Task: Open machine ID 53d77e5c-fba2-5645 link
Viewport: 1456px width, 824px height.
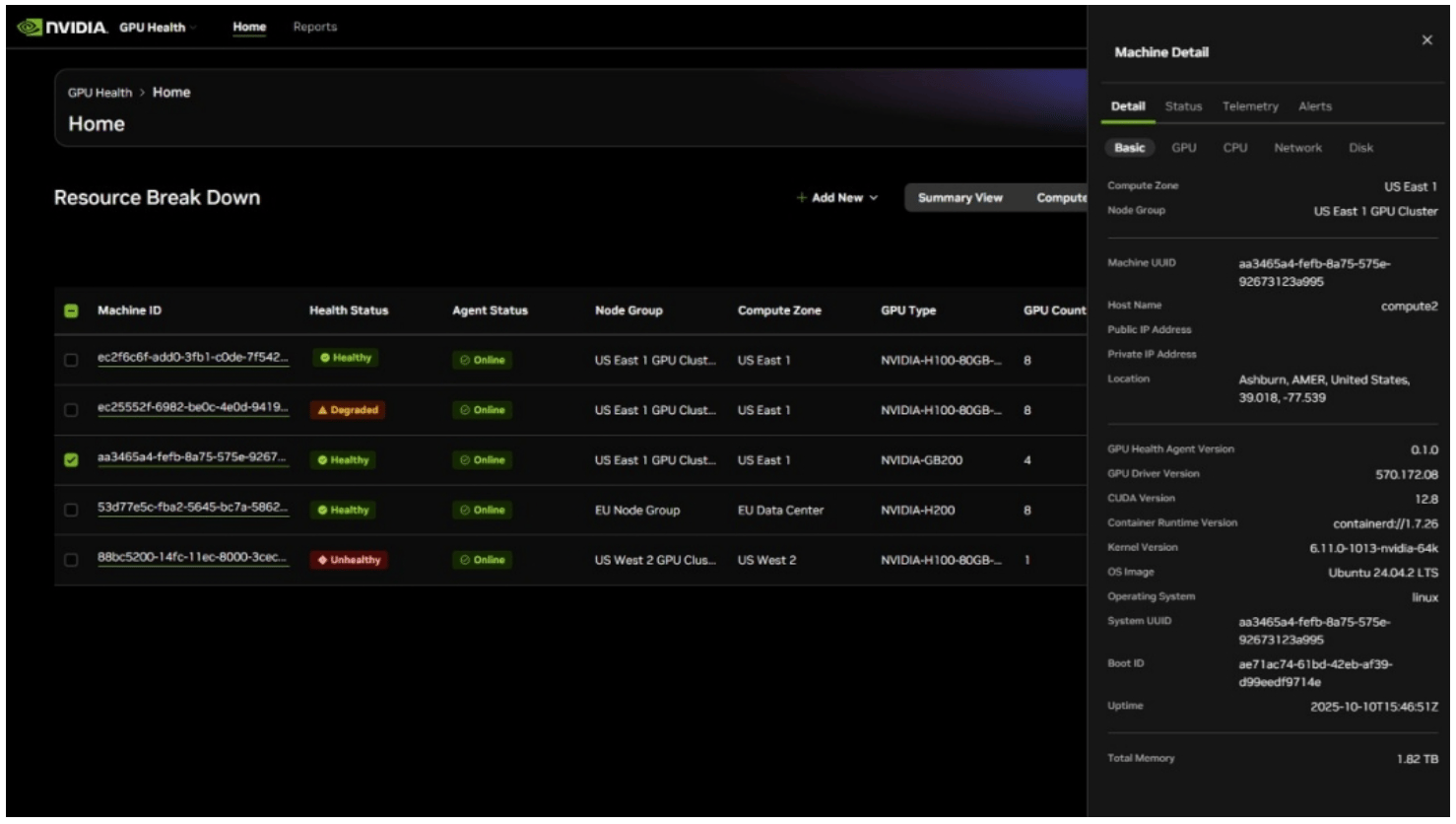Action: coord(193,509)
